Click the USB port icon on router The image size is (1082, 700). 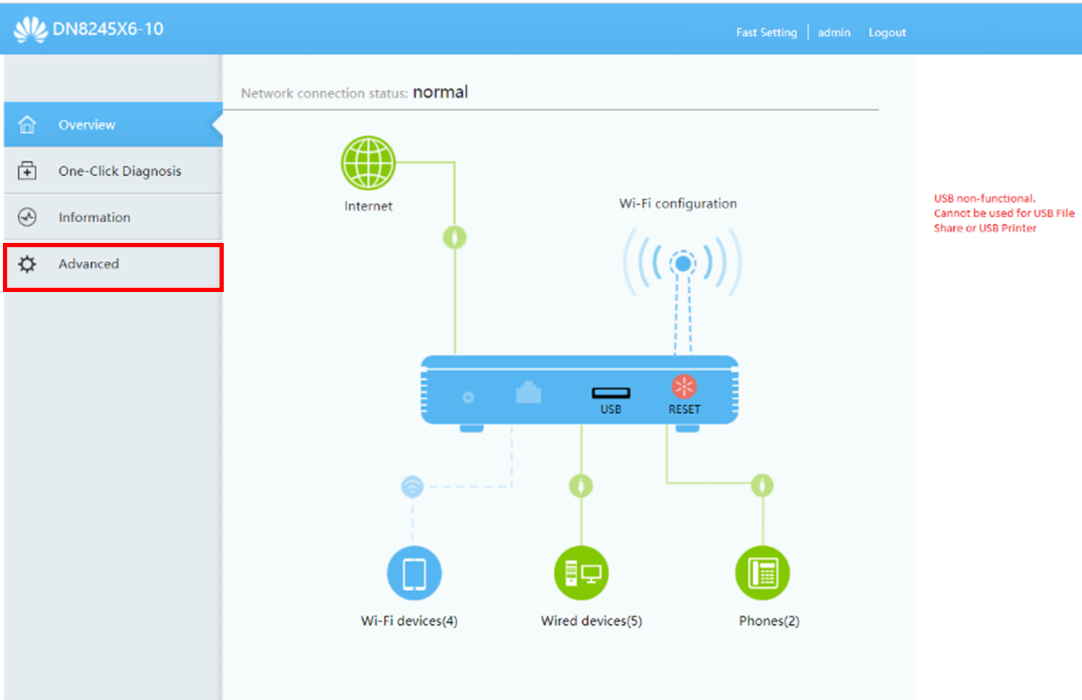[610, 393]
